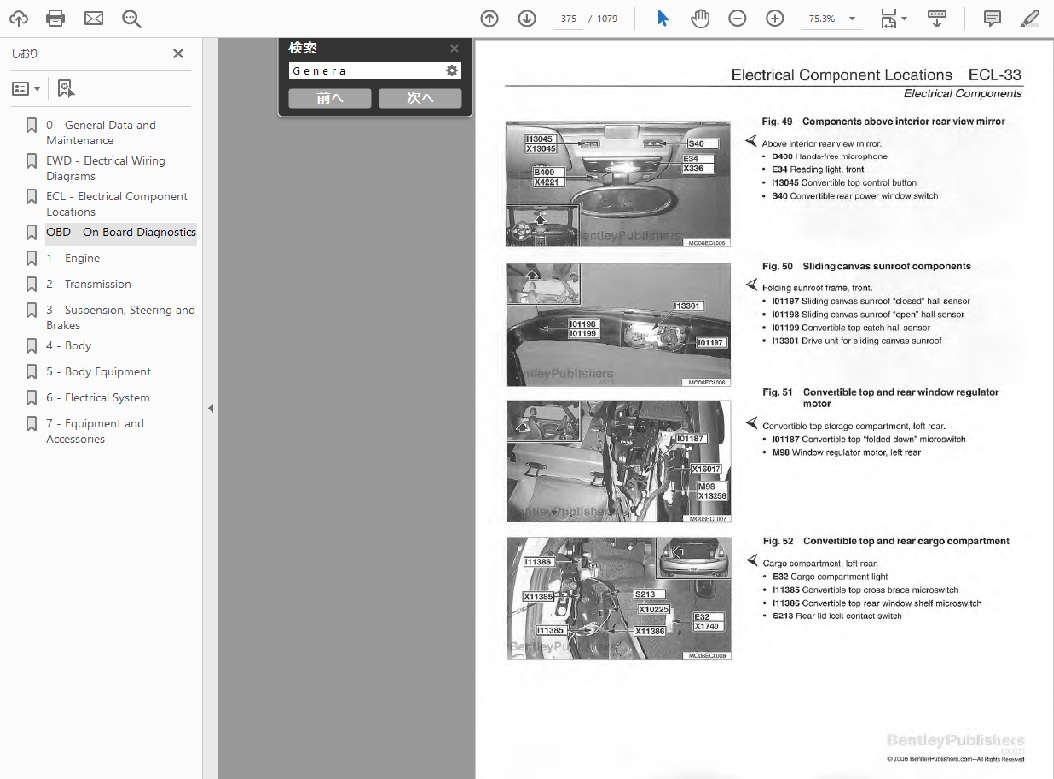
Task: Click the email envelope icon
Action: [x=93, y=18]
